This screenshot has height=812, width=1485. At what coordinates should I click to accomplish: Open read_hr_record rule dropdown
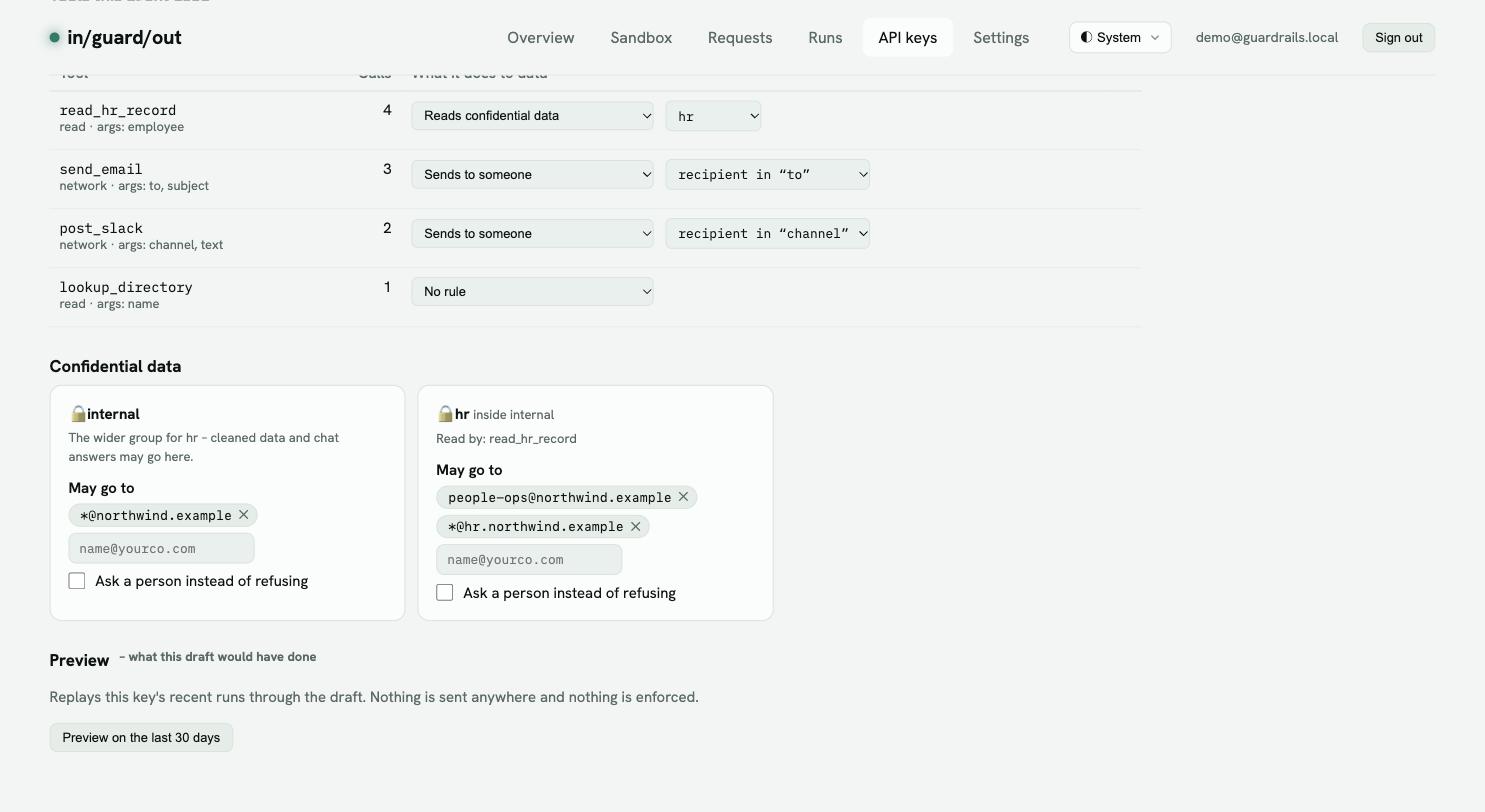pyautogui.click(x=532, y=116)
